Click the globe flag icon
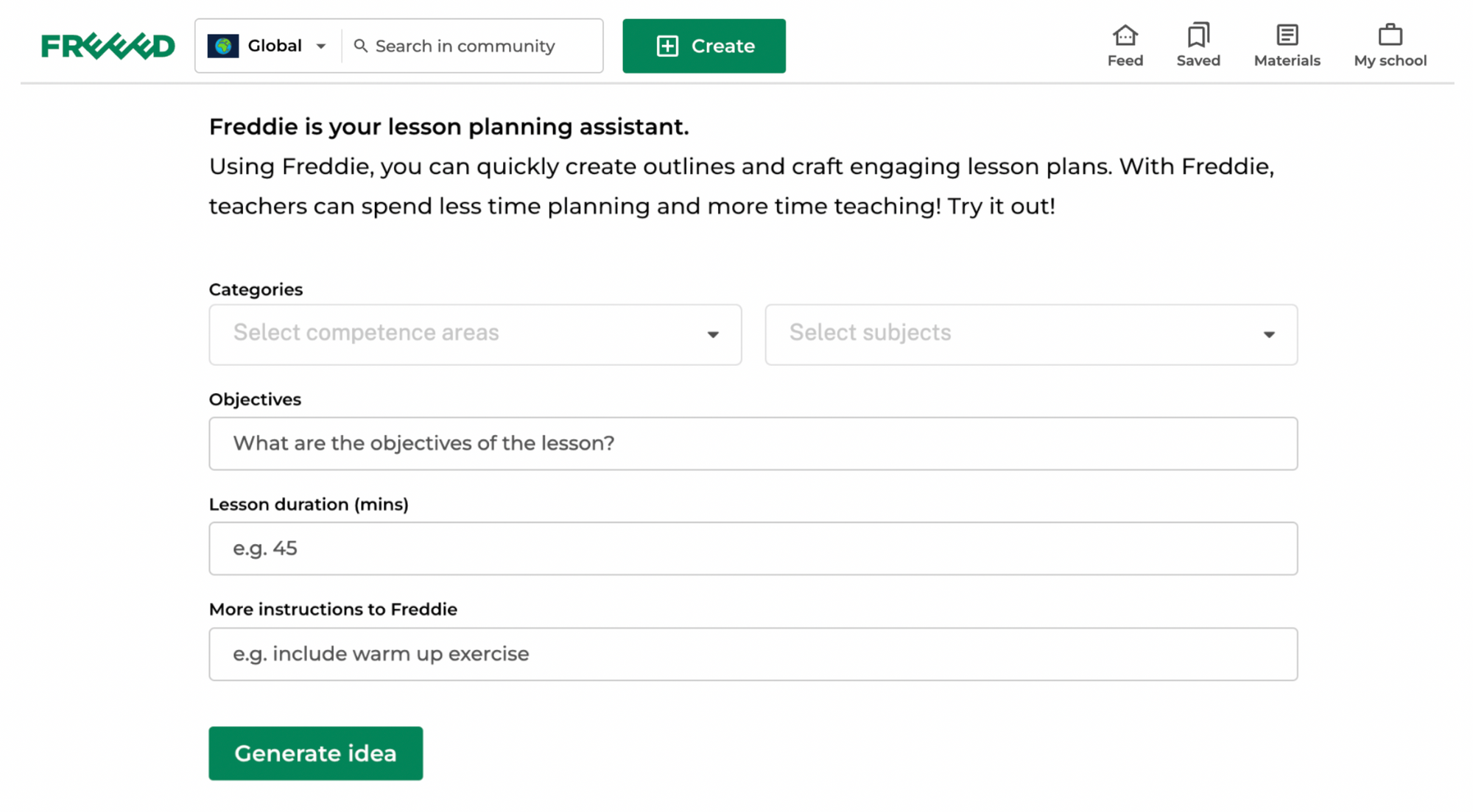This screenshot has height=812, width=1473. pos(222,46)
